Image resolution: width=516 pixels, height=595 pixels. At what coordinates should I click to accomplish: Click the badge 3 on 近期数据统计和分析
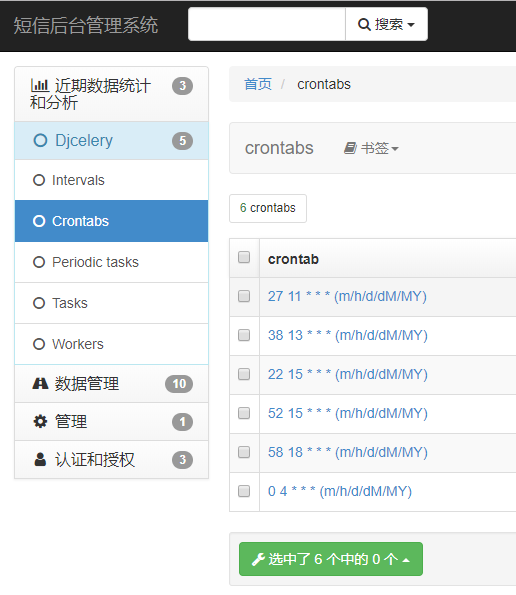point(182,86)
